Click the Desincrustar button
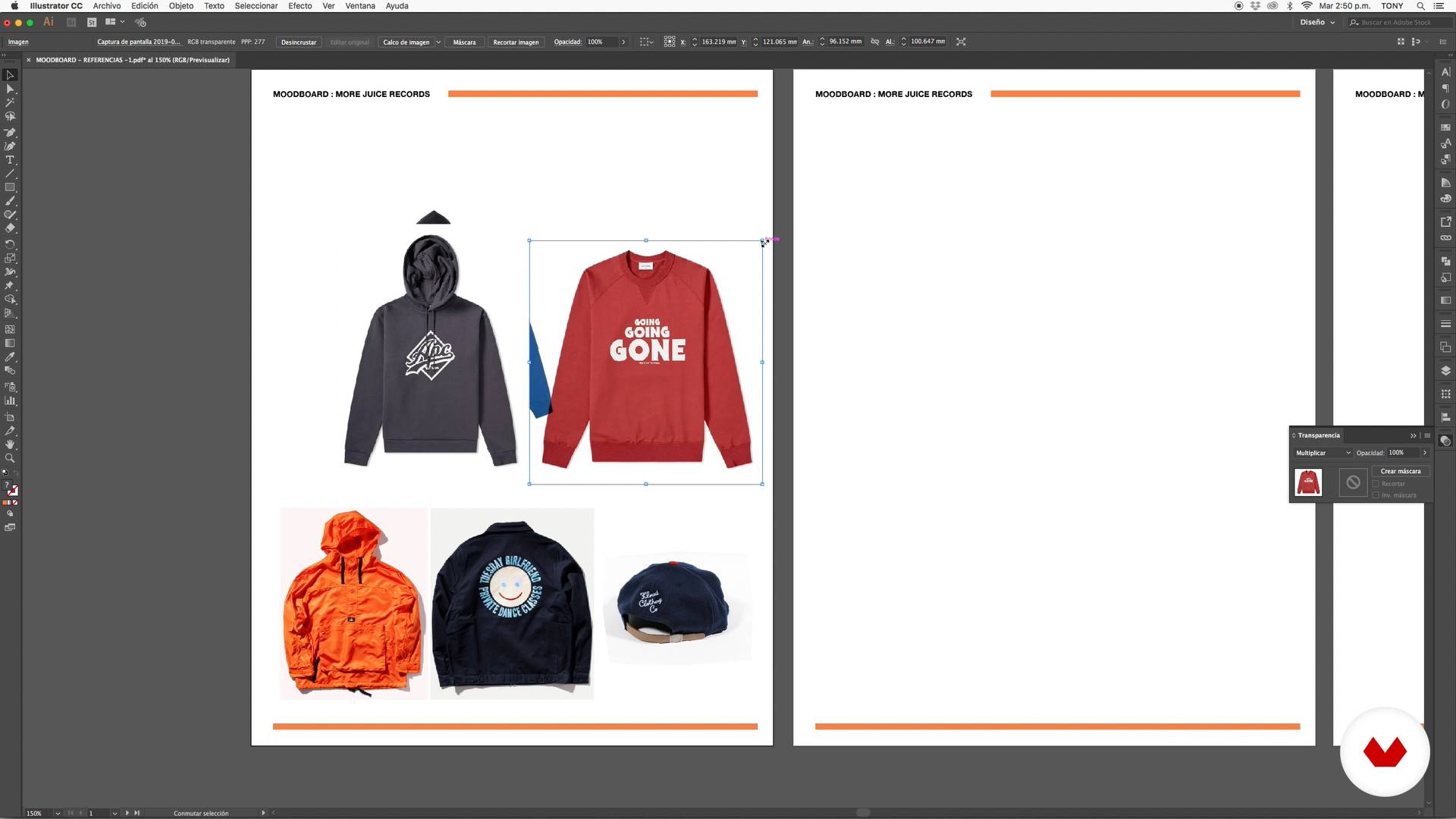 (x=299, y=42)
